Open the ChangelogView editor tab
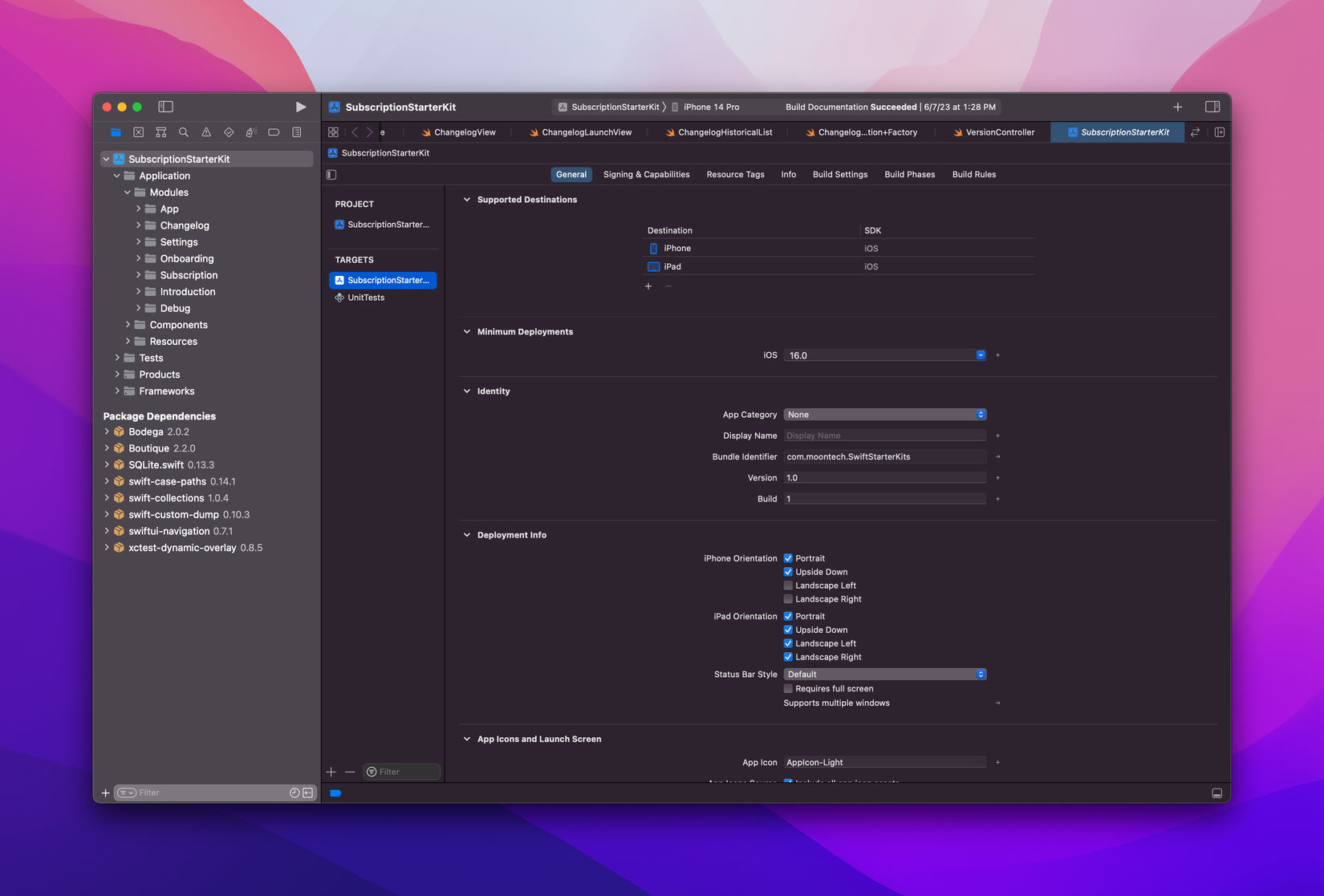The image size is (1324, 896). tap(459, 132)
